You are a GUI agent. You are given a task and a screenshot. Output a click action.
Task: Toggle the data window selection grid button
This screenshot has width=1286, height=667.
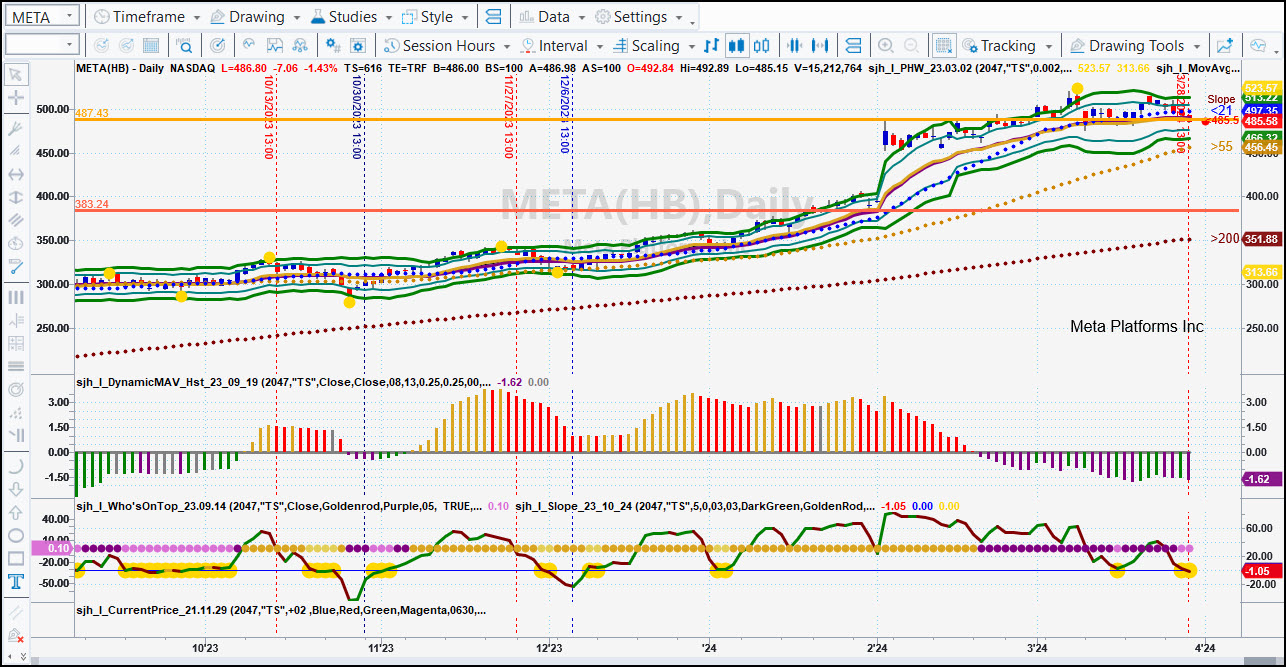[x=943, y=45]
